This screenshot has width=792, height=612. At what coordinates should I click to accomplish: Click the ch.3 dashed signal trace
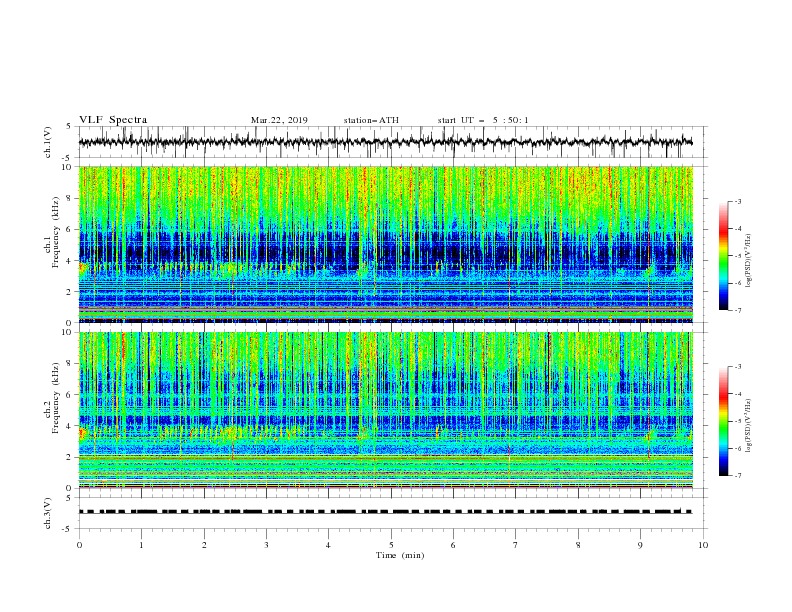pos(386,512)
